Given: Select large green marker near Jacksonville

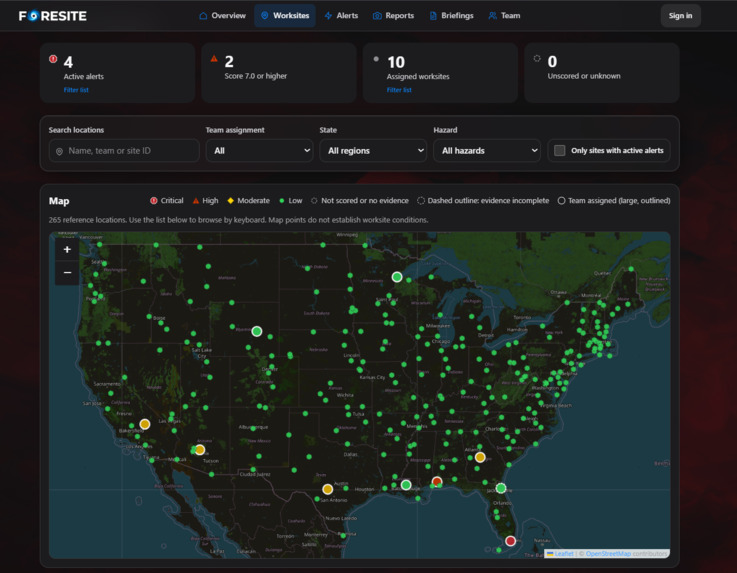Looking at the screenshot, I should point(501,488).
